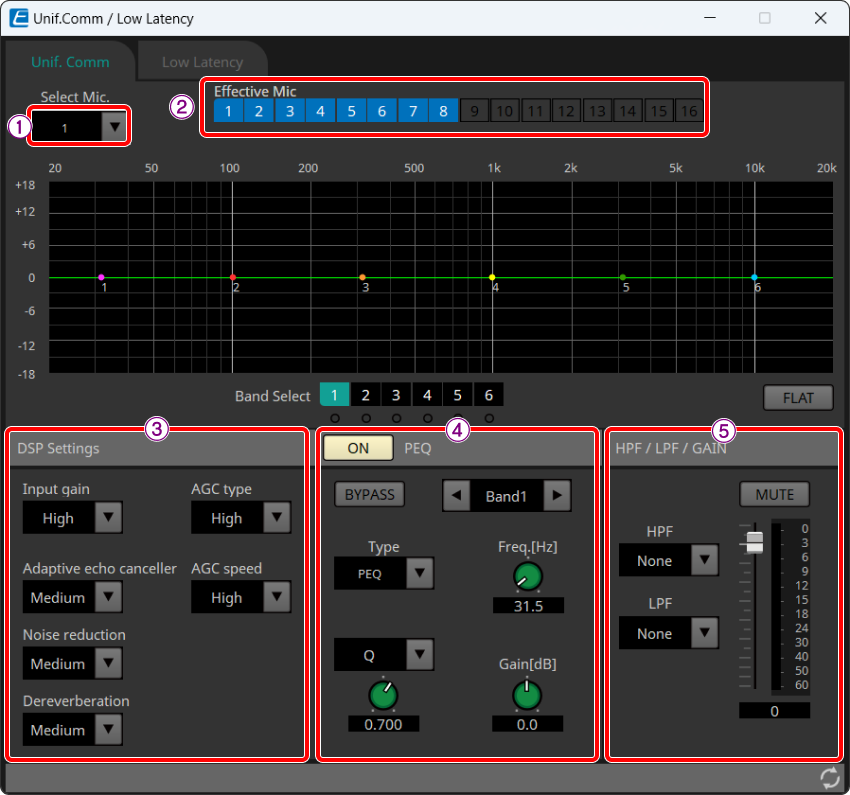This screenshot has width=850, height=795.
Task: Click the next band arrow beside Band1
Action: 556,494
